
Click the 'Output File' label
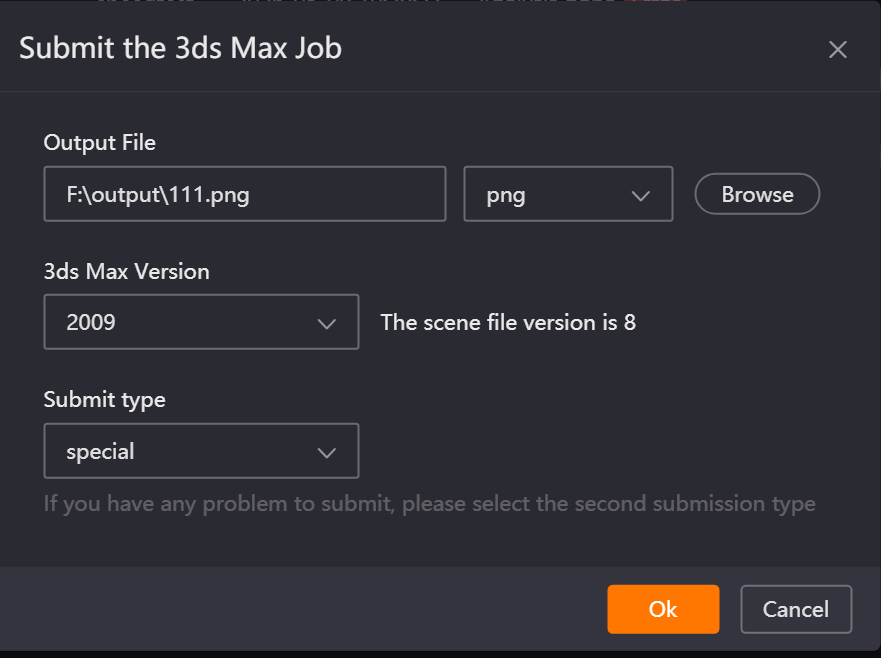[x=99, y=143]
